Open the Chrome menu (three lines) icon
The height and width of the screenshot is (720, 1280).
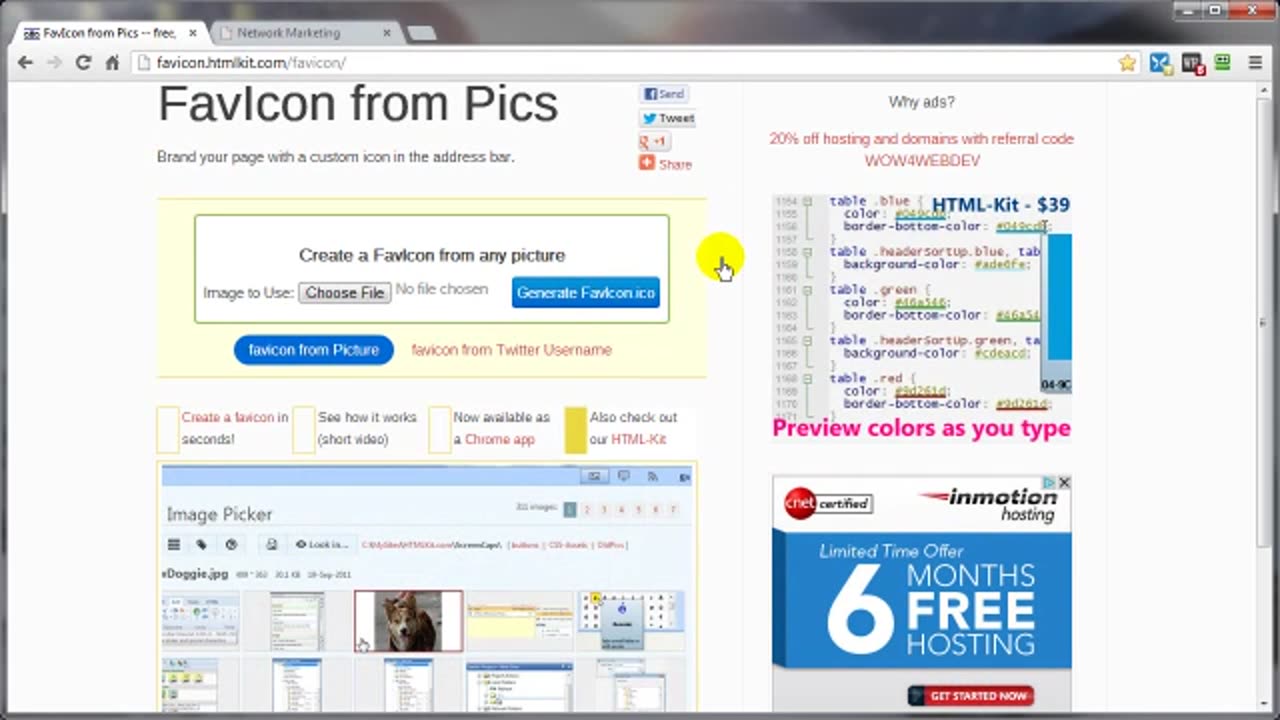(x=1255, y=62)
